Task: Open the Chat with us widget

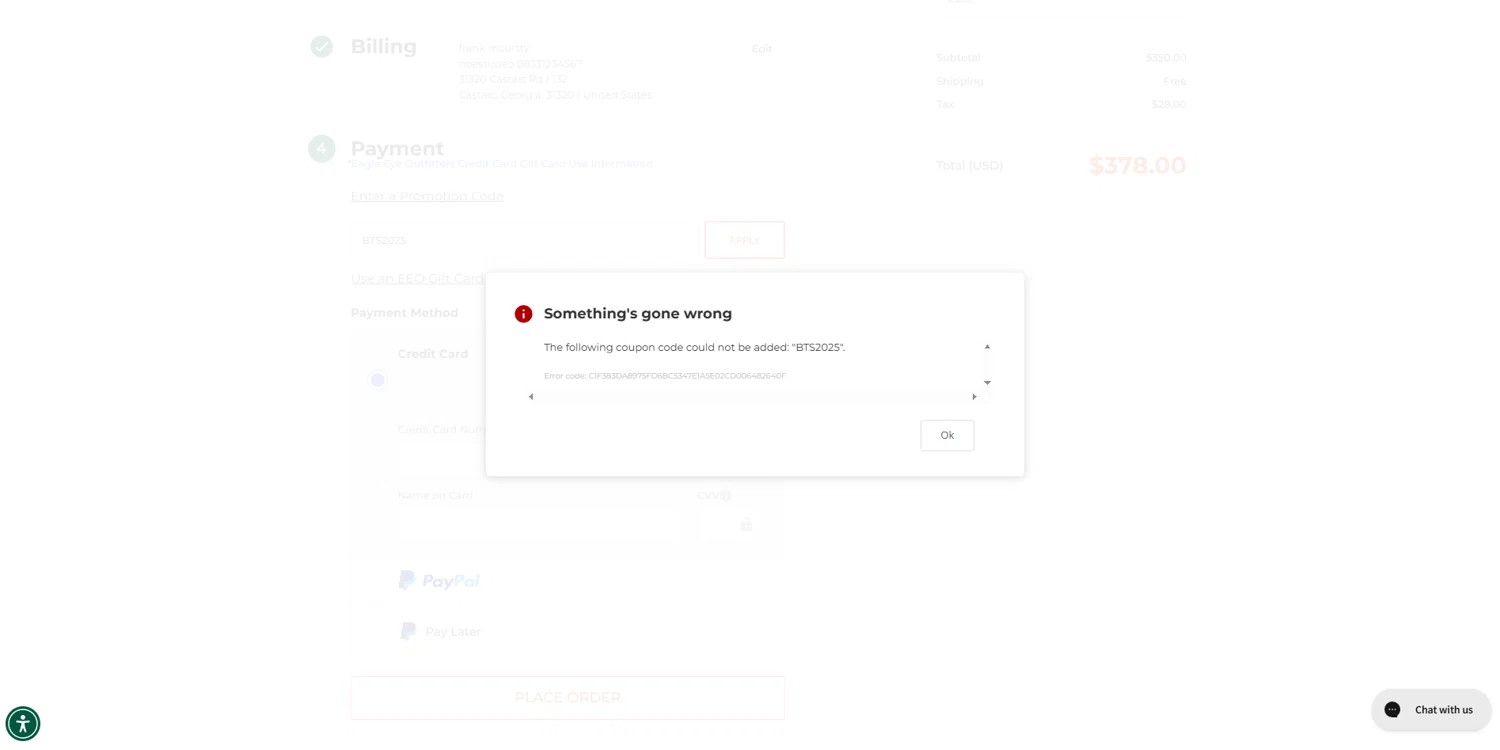Action: tap(1431, 710)
